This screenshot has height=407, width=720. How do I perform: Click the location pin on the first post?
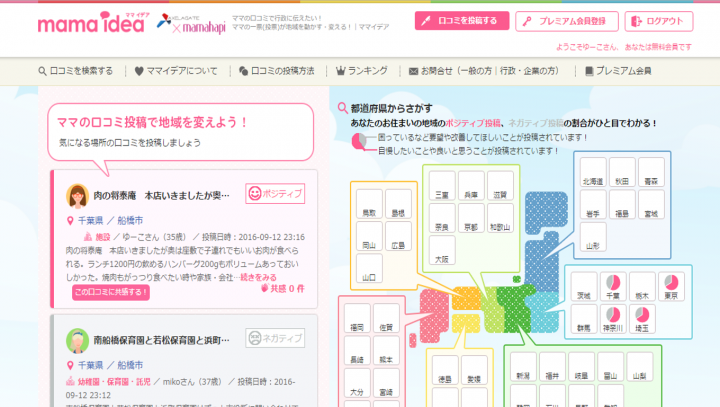click(70, 221)
